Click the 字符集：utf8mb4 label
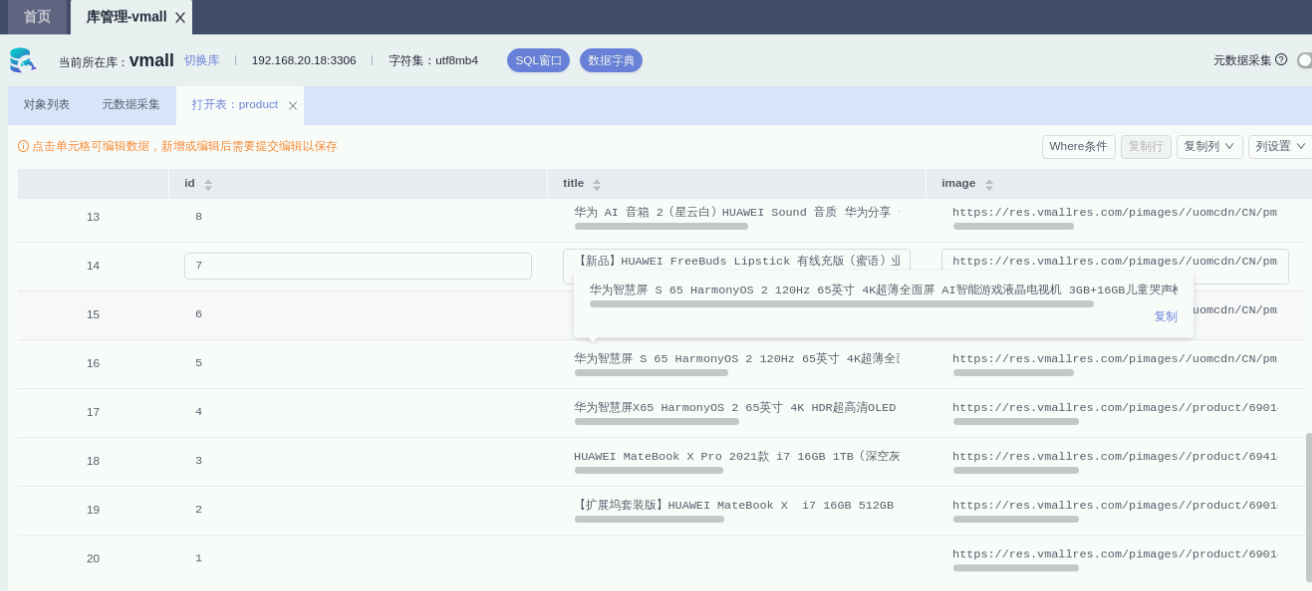The height and width of the screenshot is (591, 1312). pos(433,60)
